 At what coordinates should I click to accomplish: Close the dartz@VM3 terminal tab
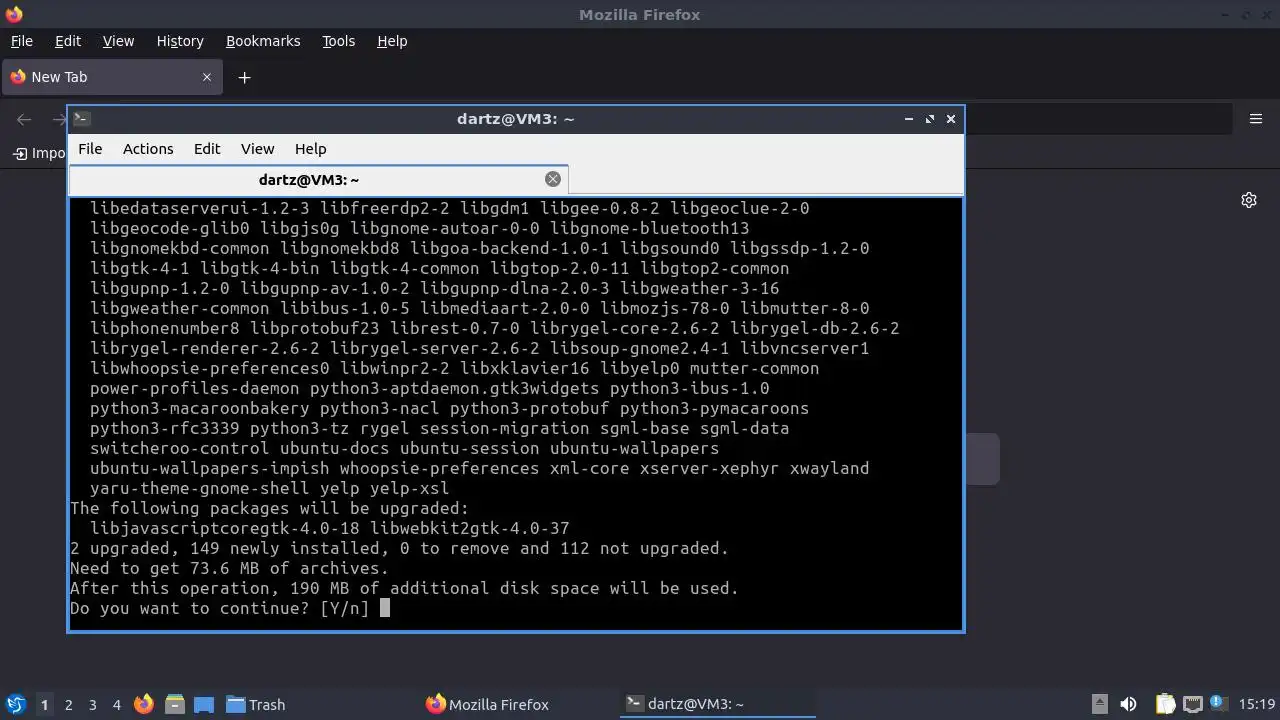pyautogui.click(x=553, y=179)
